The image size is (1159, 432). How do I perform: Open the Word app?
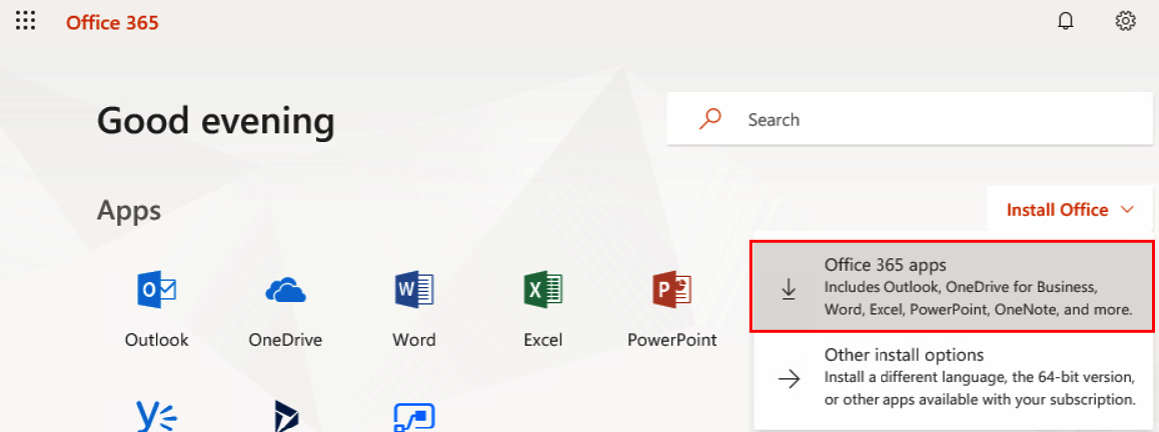[414, 289]
